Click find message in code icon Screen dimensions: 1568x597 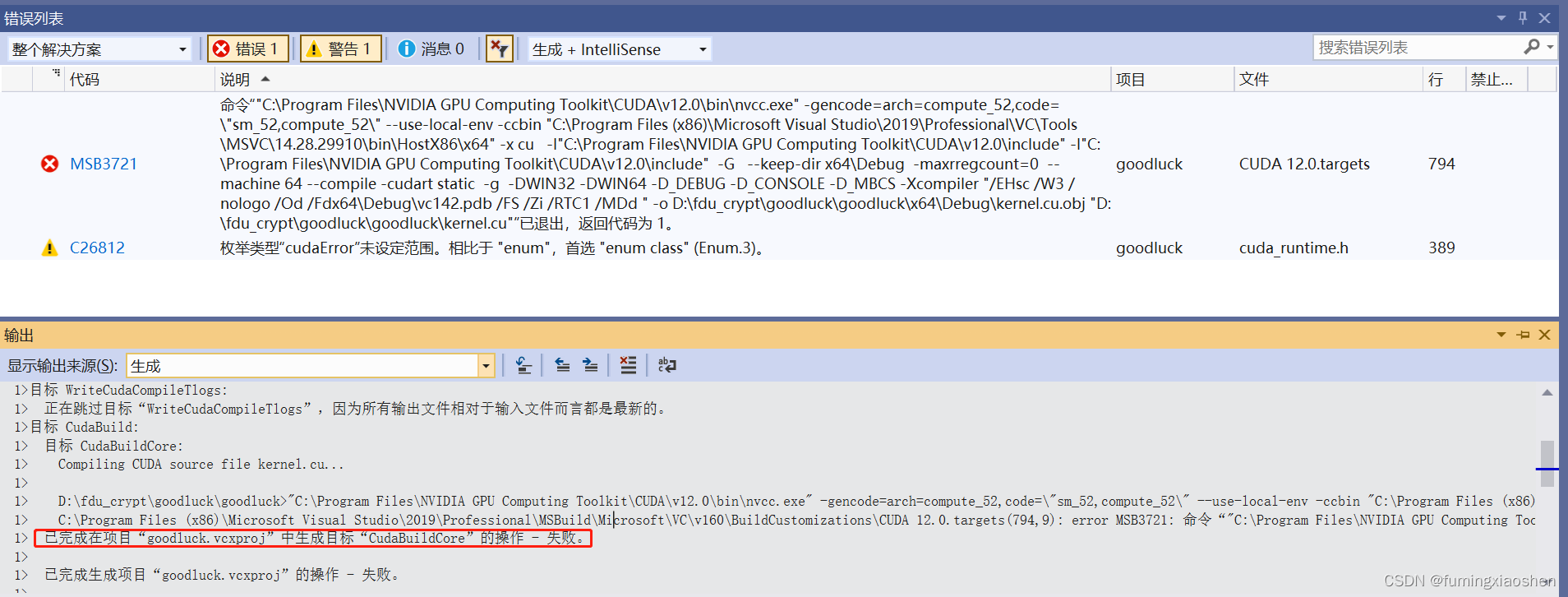tap(523, 365)
